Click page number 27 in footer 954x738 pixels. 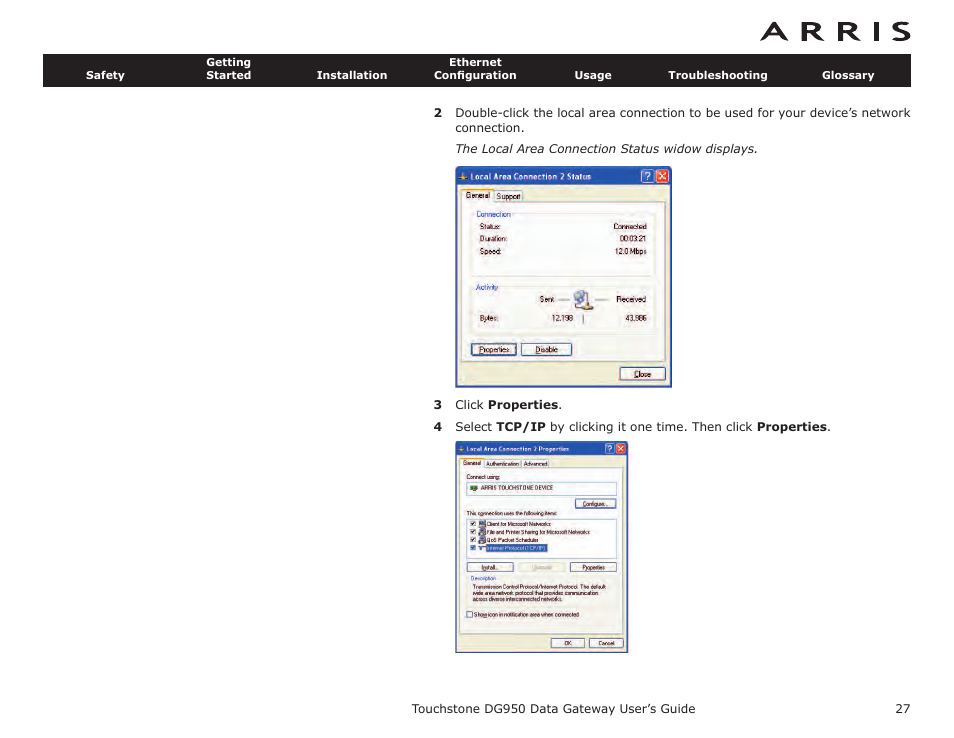coord(902,708)
